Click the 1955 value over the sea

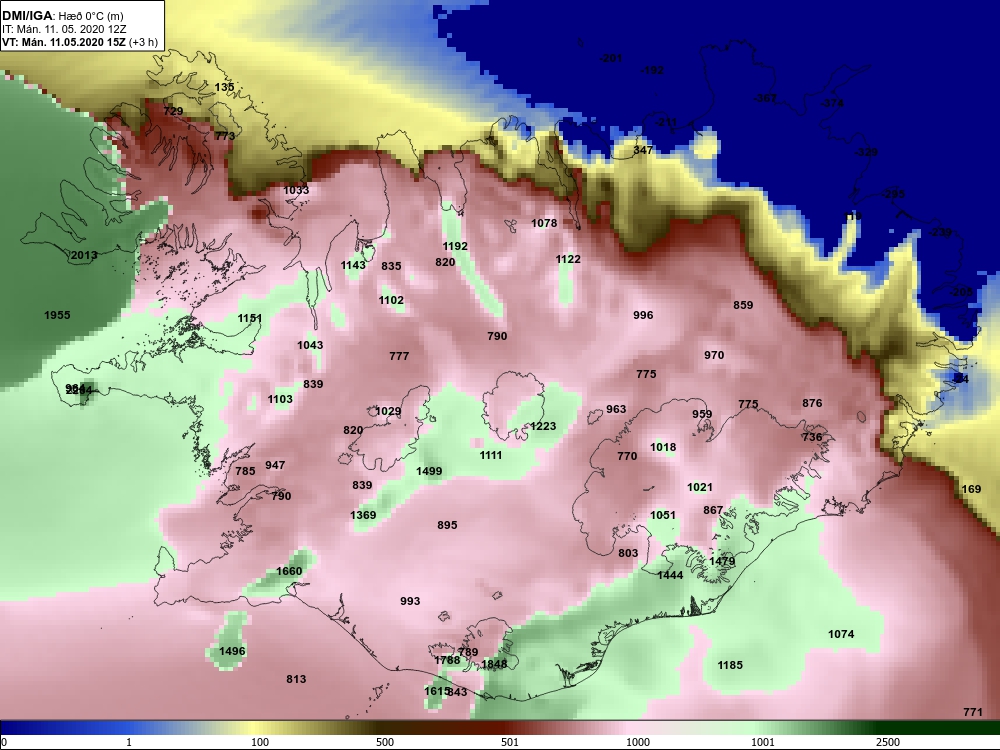click(57, 315)
